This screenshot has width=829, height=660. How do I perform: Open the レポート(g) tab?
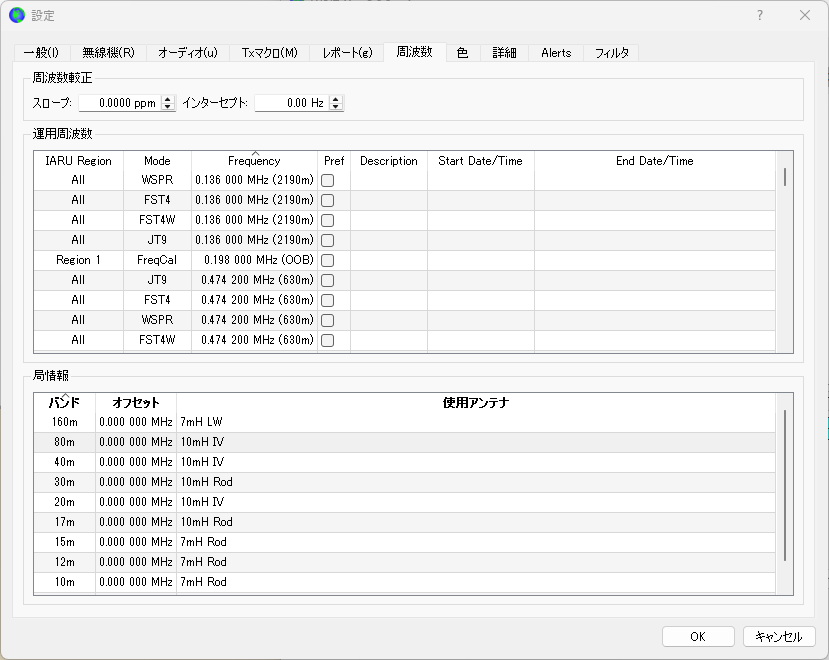point(347,53)
